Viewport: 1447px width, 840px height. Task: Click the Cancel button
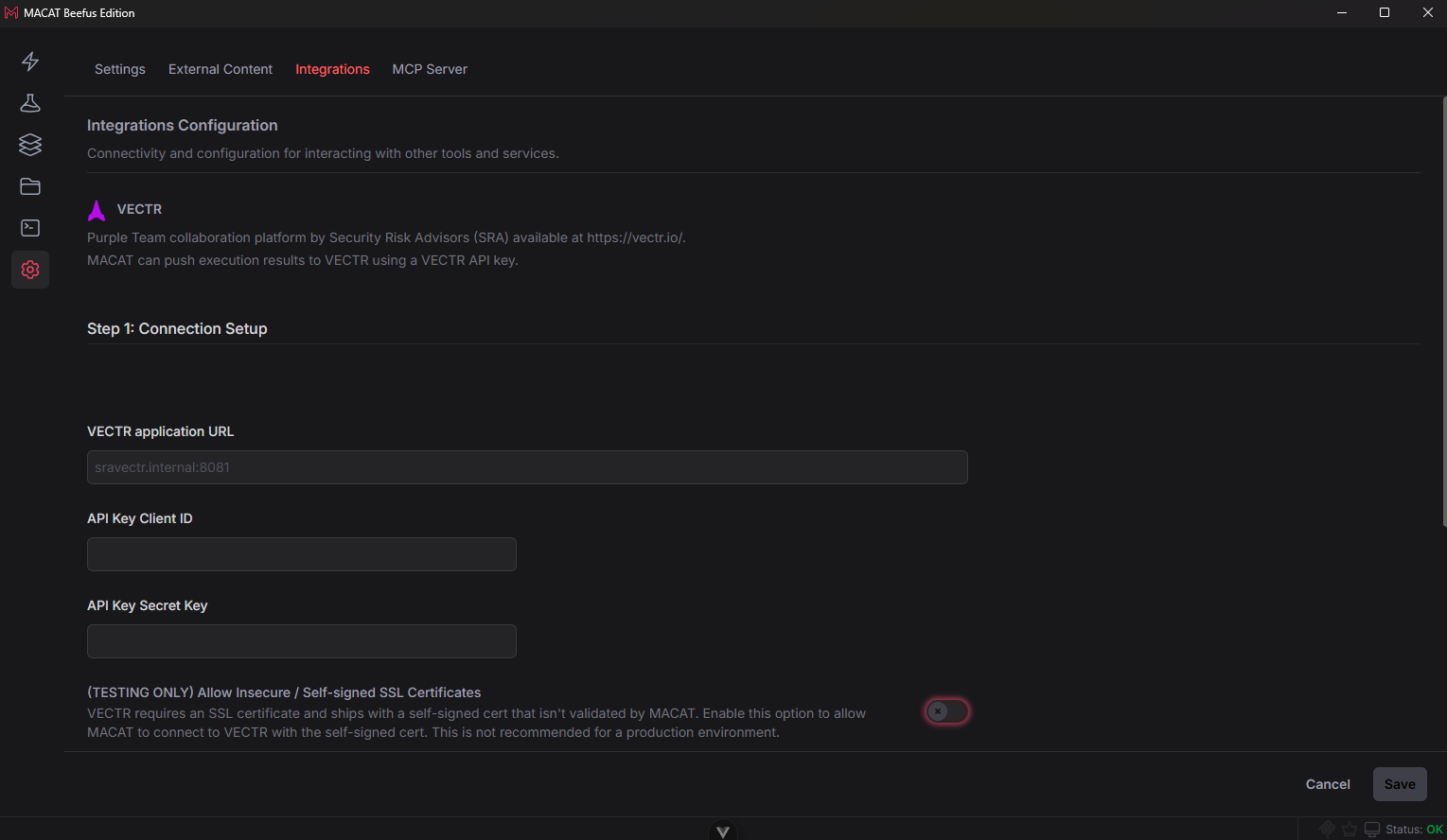[1328, 784]
